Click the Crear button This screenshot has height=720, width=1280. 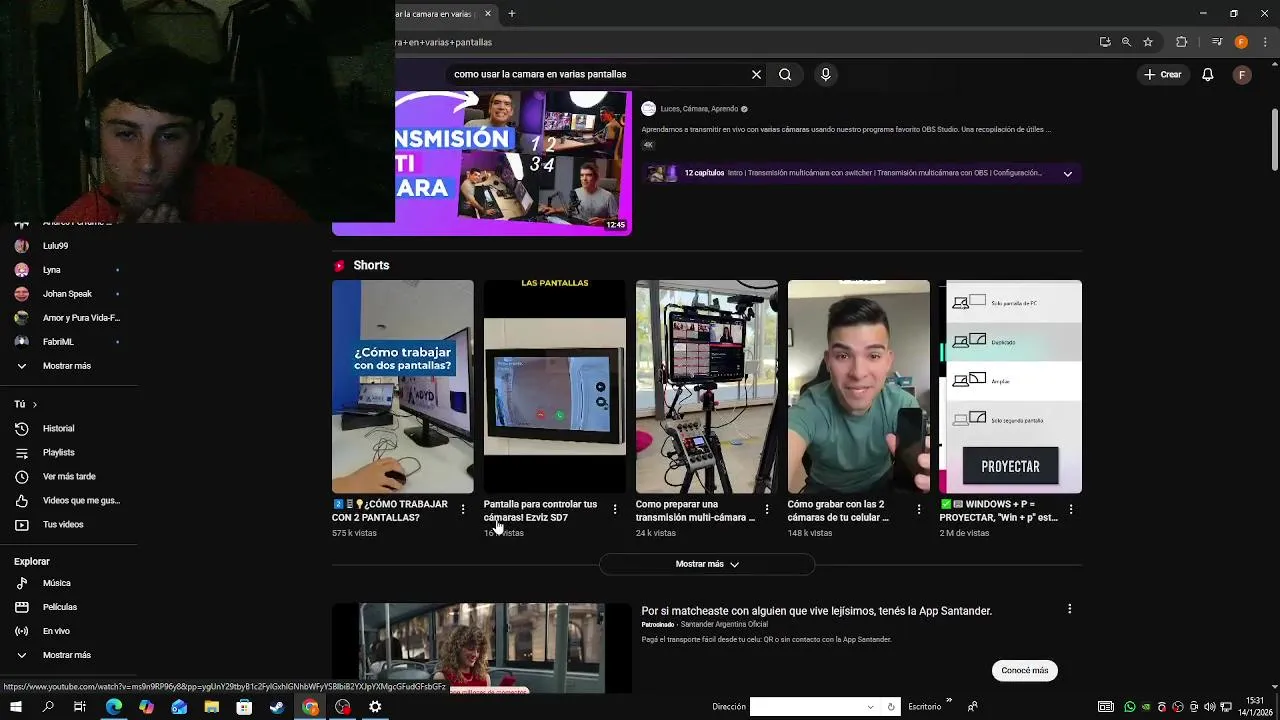(x=1163, y=75)
